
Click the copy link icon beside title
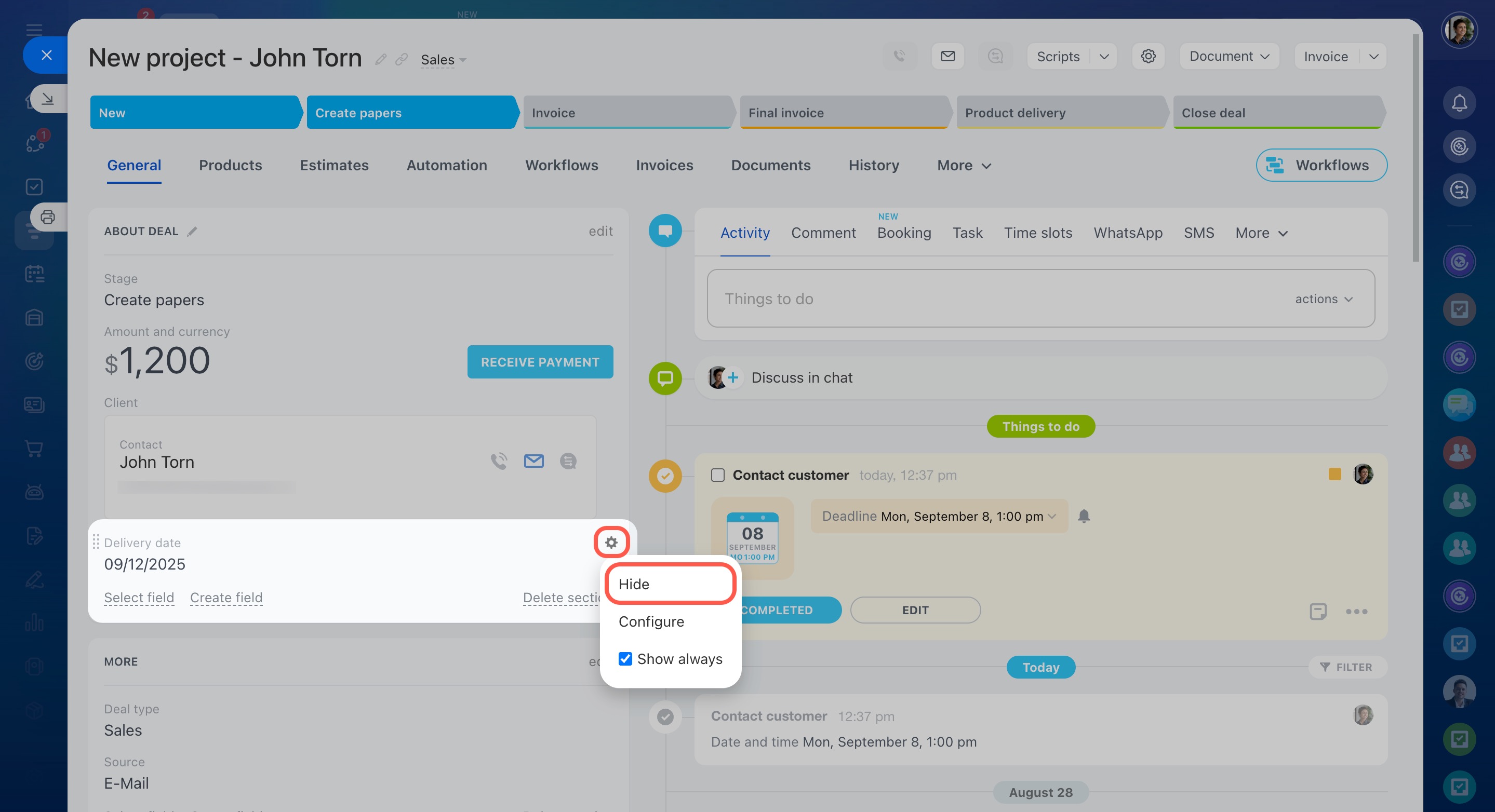[402, 59]
